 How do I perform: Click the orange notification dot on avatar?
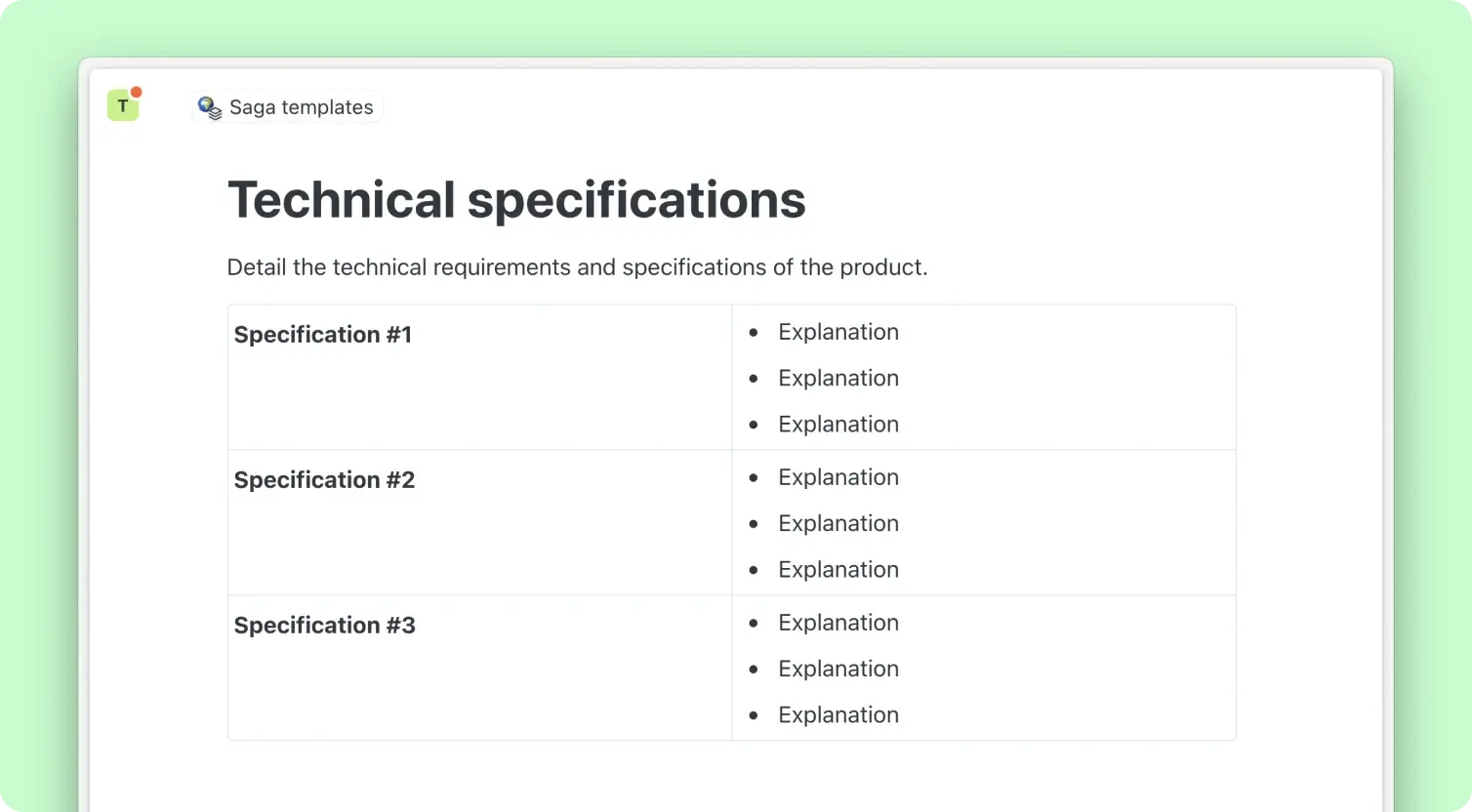137,93
